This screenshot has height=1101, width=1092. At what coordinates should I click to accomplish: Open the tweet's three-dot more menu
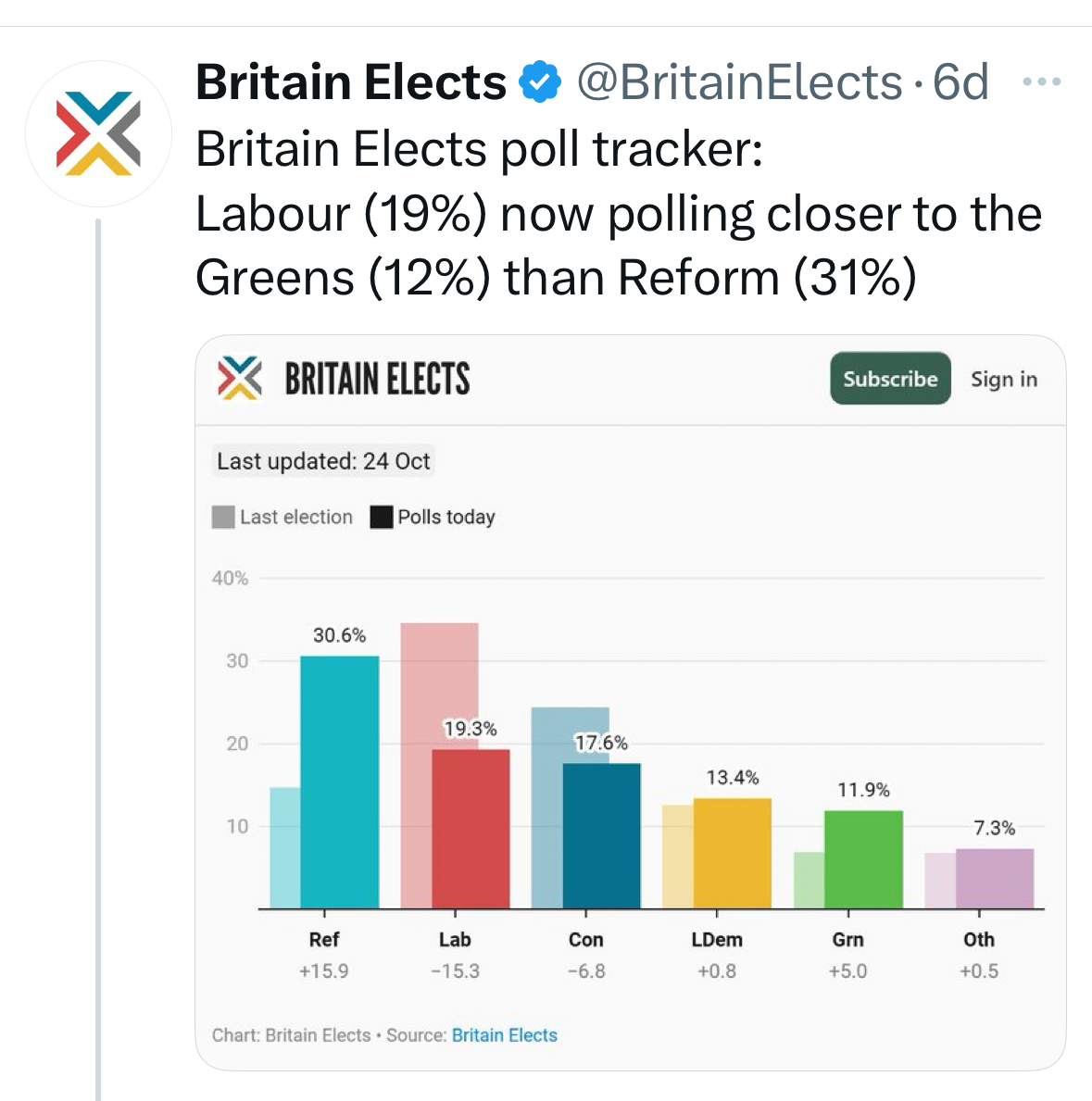coord(1042,82)
